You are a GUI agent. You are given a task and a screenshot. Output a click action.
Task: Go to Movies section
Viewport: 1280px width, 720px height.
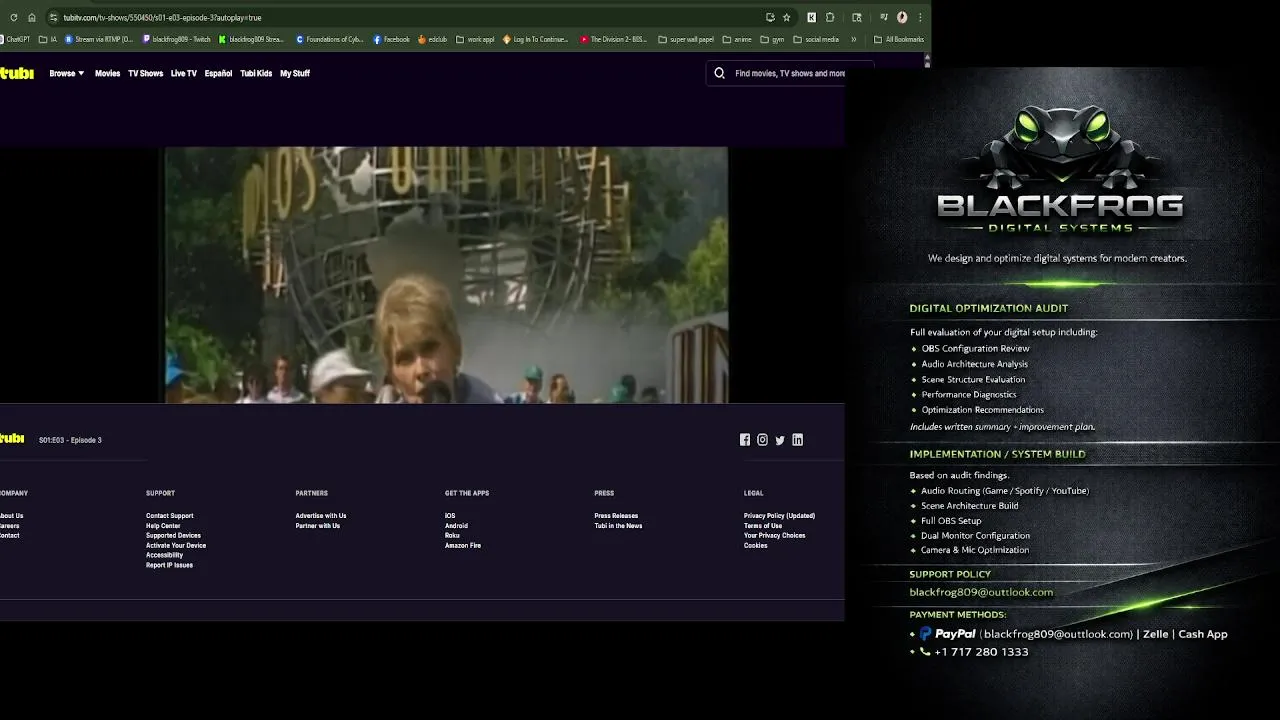tap(107, 73)
